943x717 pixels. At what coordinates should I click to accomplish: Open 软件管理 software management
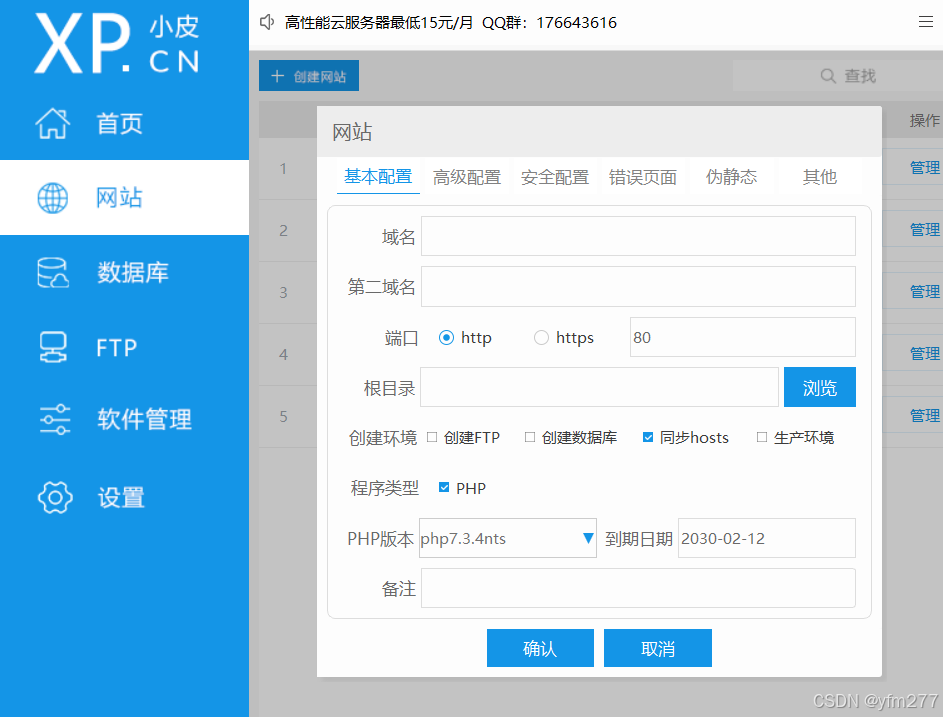pos(120,420)
